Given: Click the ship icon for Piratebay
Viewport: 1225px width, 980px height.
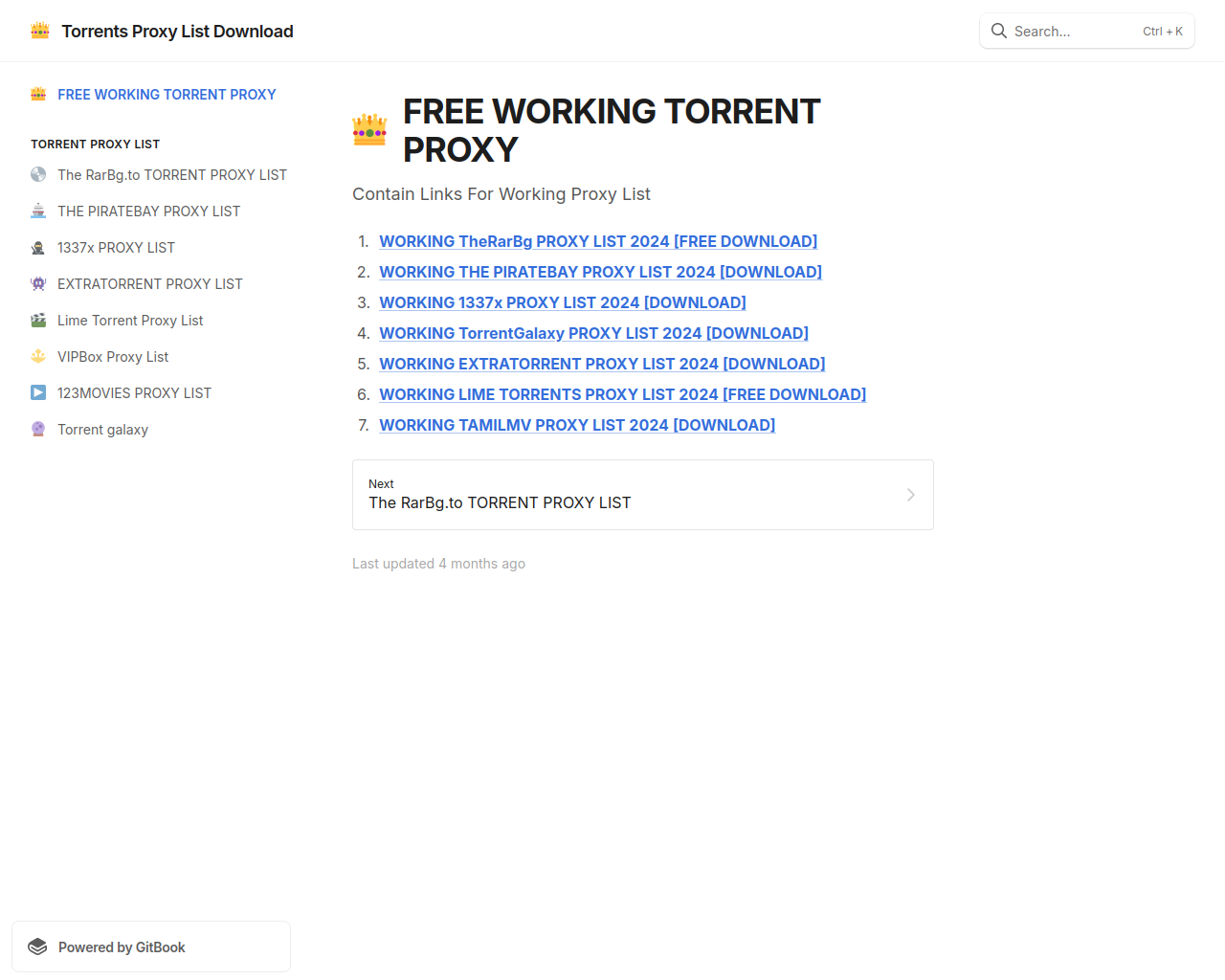Looking at the screenshot, I should 38,211.
